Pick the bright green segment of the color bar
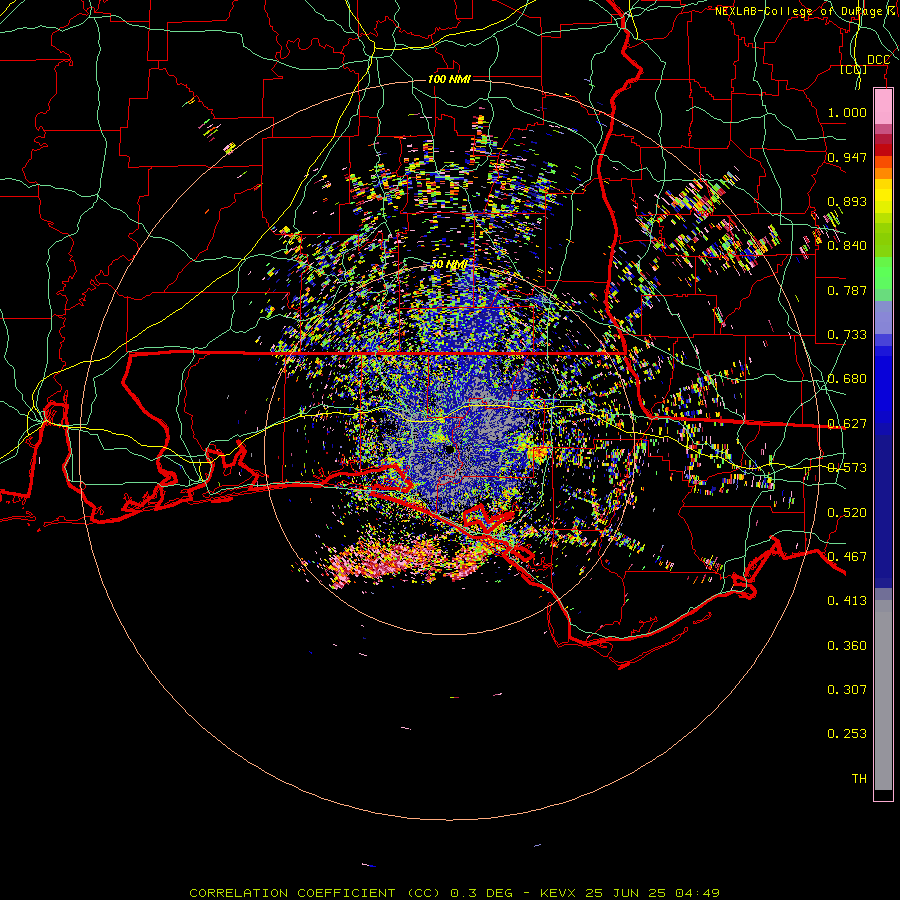Image resolution: width=900 pixels, height=900 pixels. (883, 273)
